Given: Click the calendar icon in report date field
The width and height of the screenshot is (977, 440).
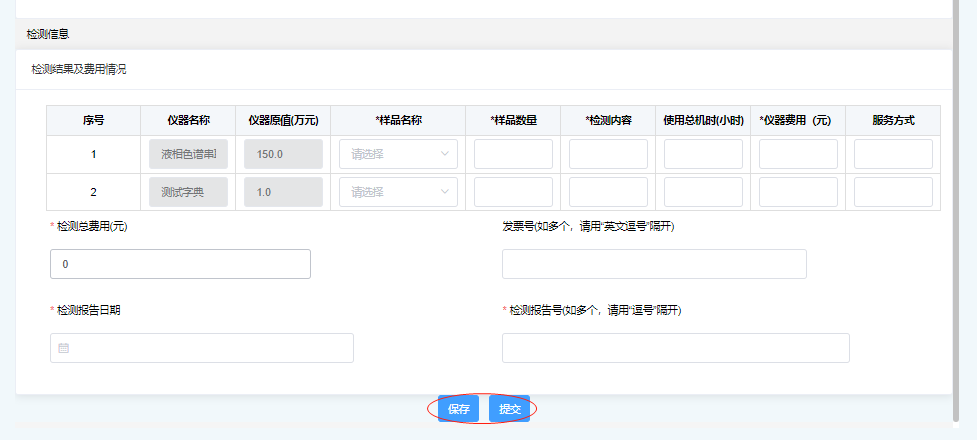Looking at the screenshot, I should pos(64,348).
